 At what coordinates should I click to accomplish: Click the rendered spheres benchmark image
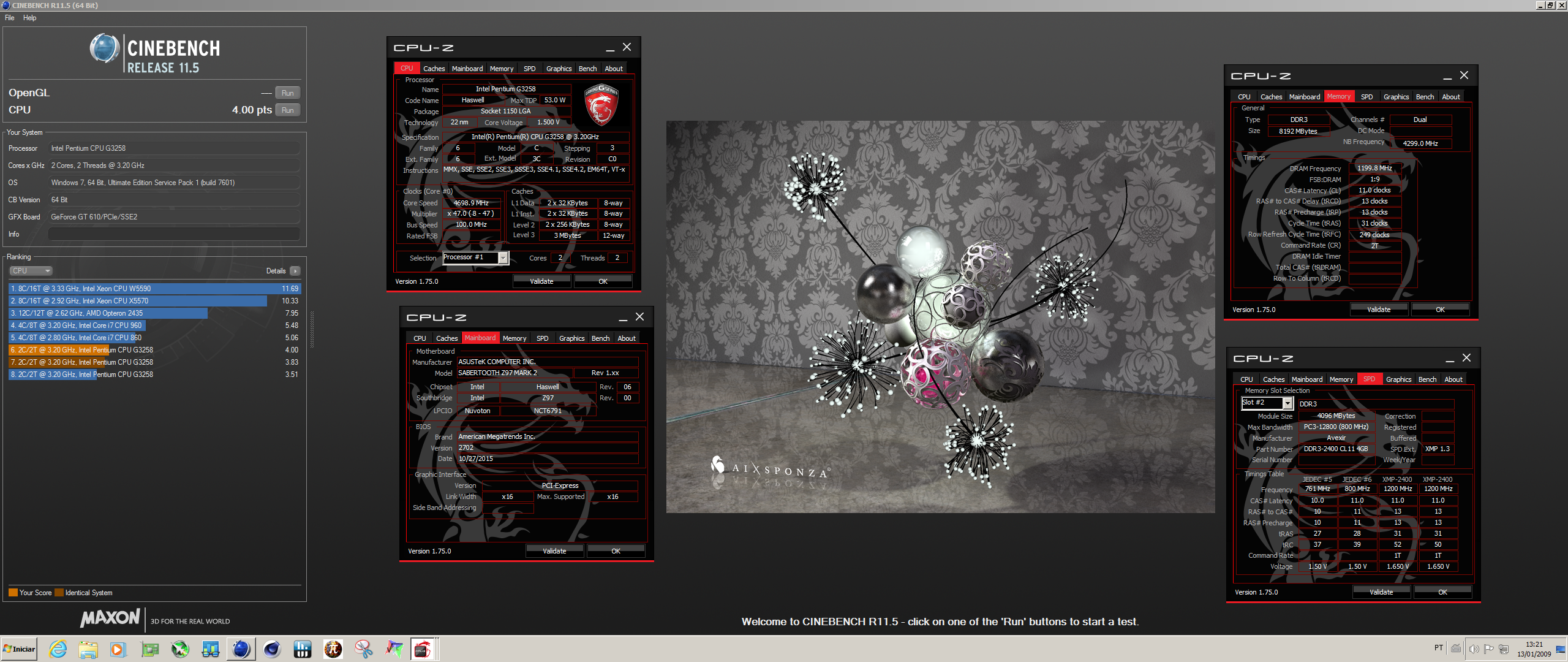[x=940, y=317]
